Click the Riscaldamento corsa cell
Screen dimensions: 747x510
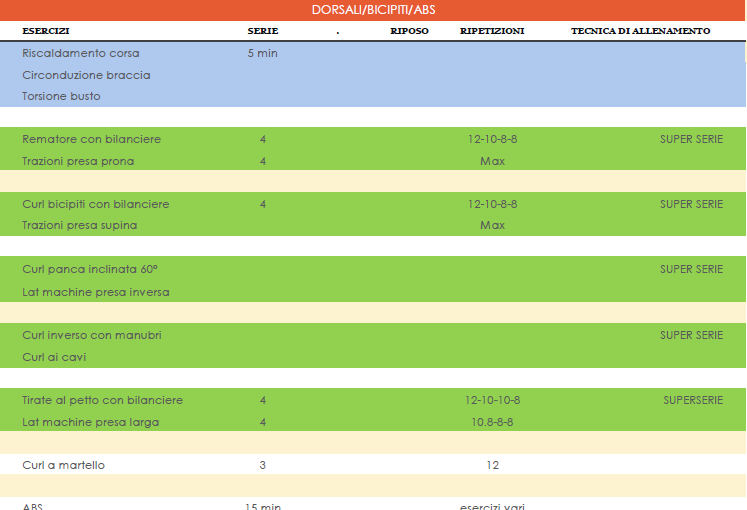pos(81,53)
